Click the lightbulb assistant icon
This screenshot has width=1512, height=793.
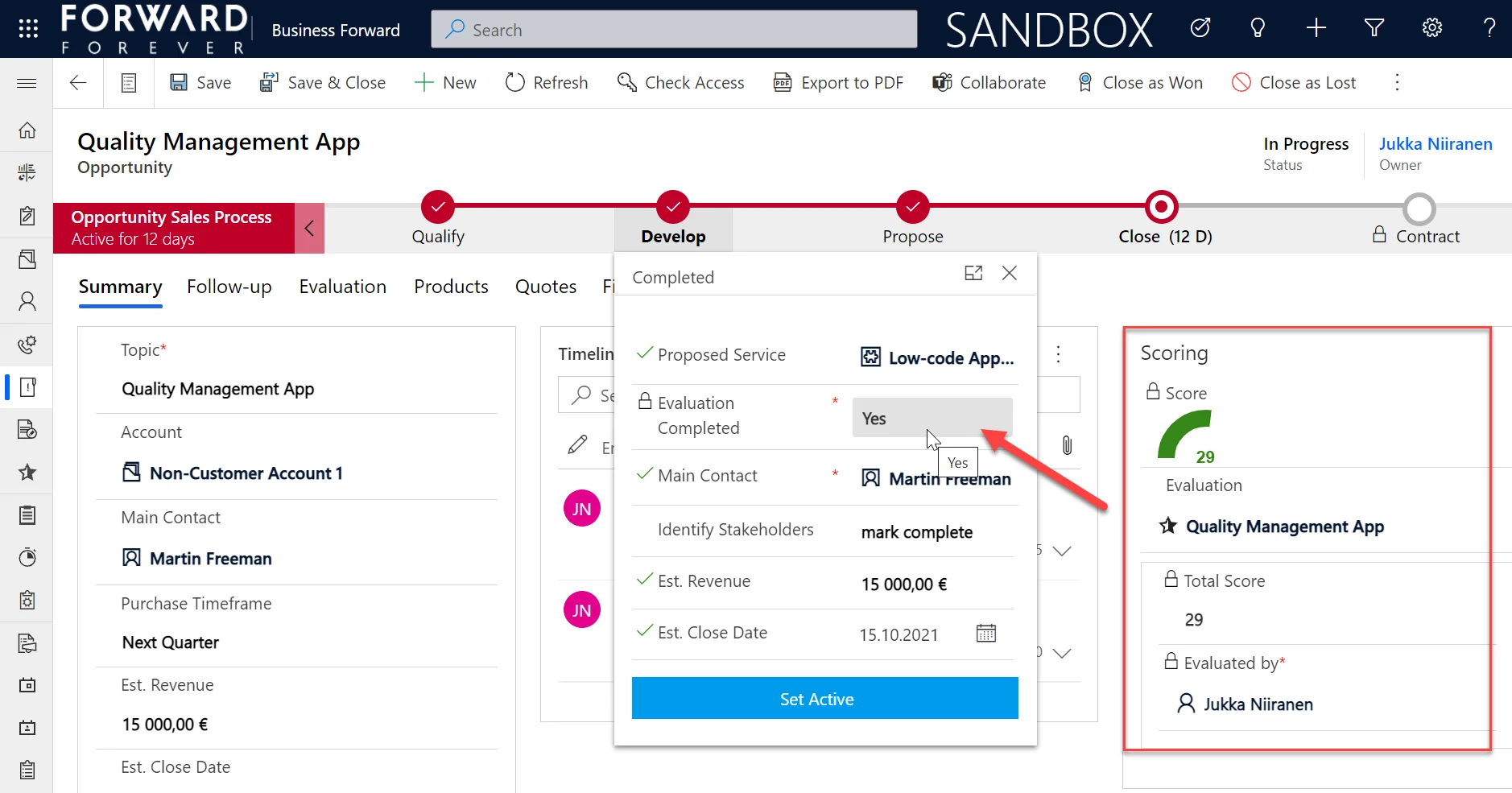click(x=1258, y=28)
